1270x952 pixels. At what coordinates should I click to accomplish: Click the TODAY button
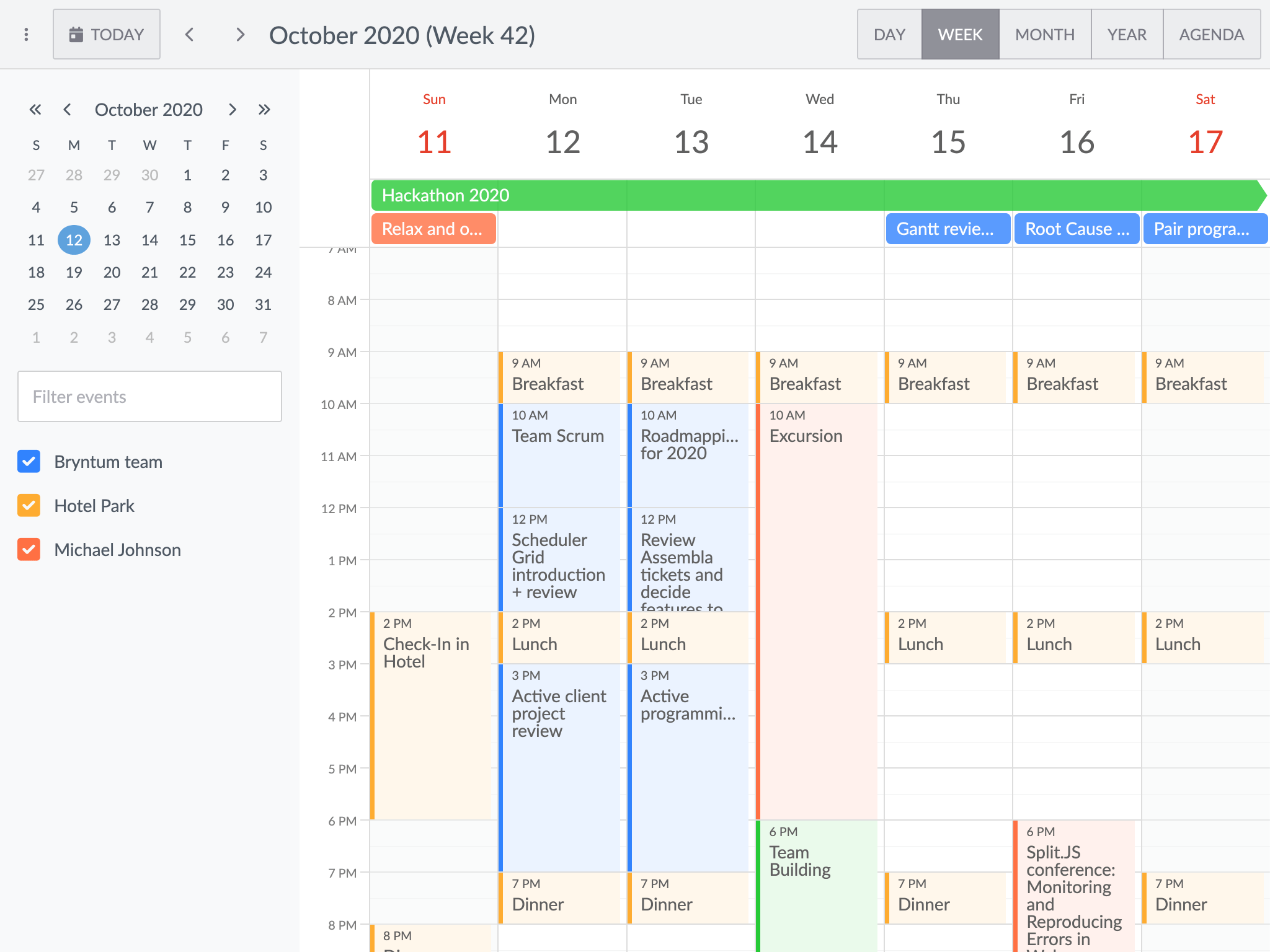(x=107, y=35)
